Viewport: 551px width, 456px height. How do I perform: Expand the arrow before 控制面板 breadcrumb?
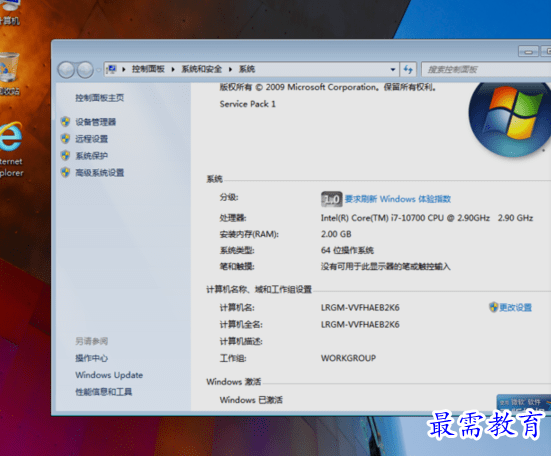(124, 70)
